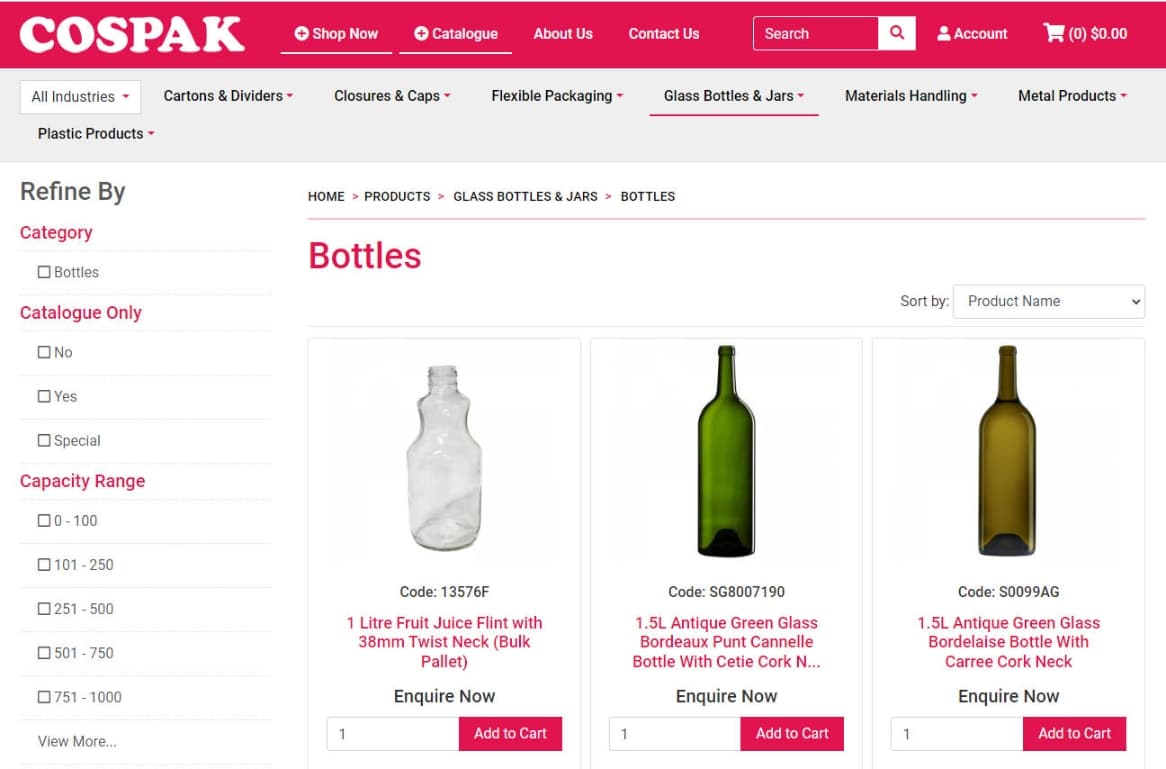Open the Bordelaise Bottle product link

coord(1008,642)
